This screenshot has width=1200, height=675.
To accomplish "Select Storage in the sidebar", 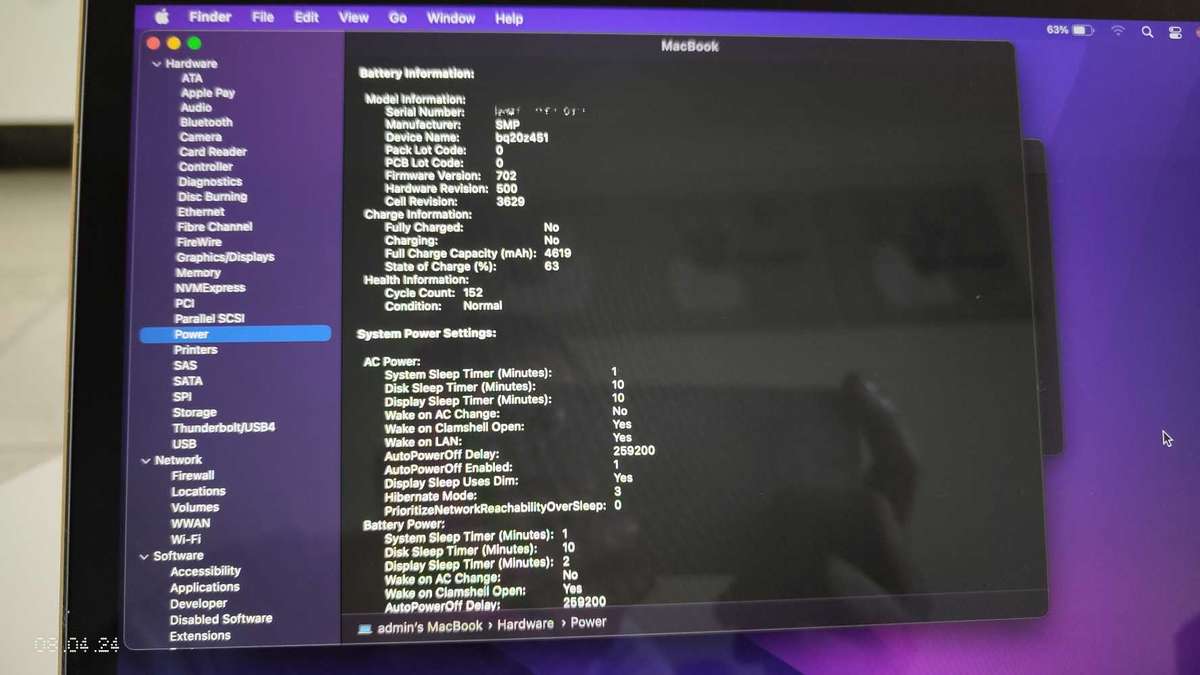I will tap(194, 412).
